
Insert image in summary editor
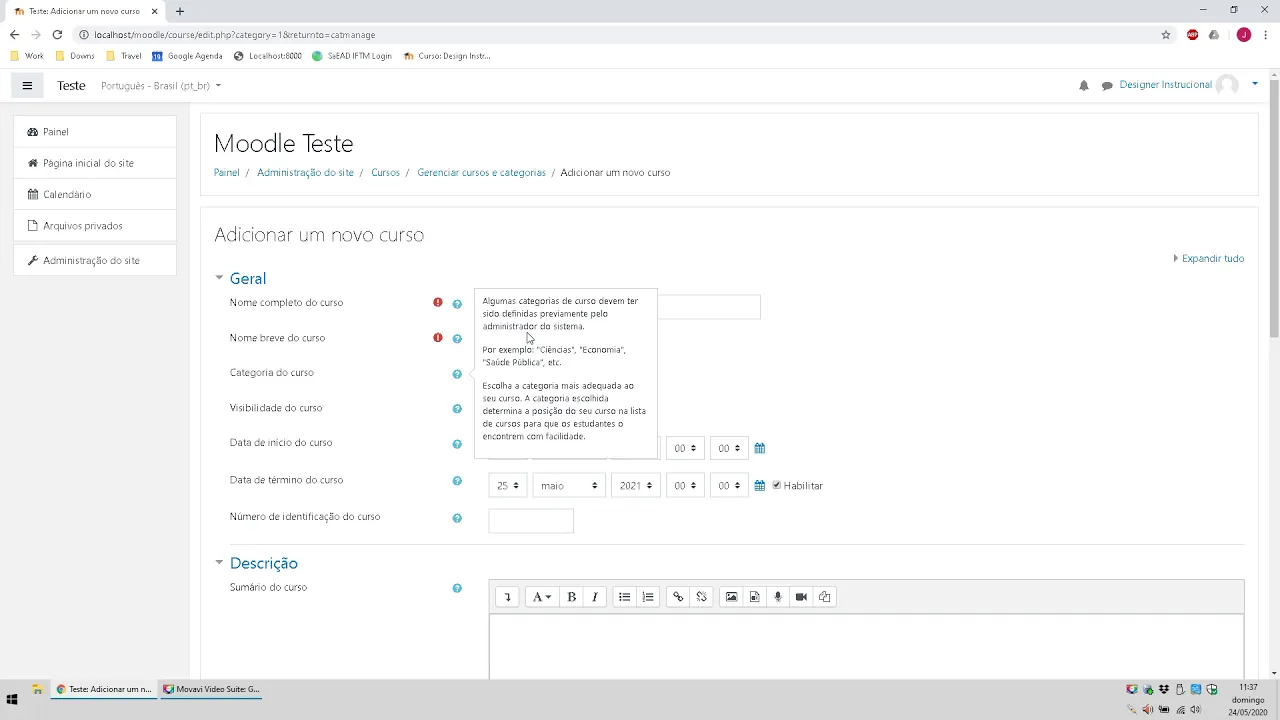point(731,597)
